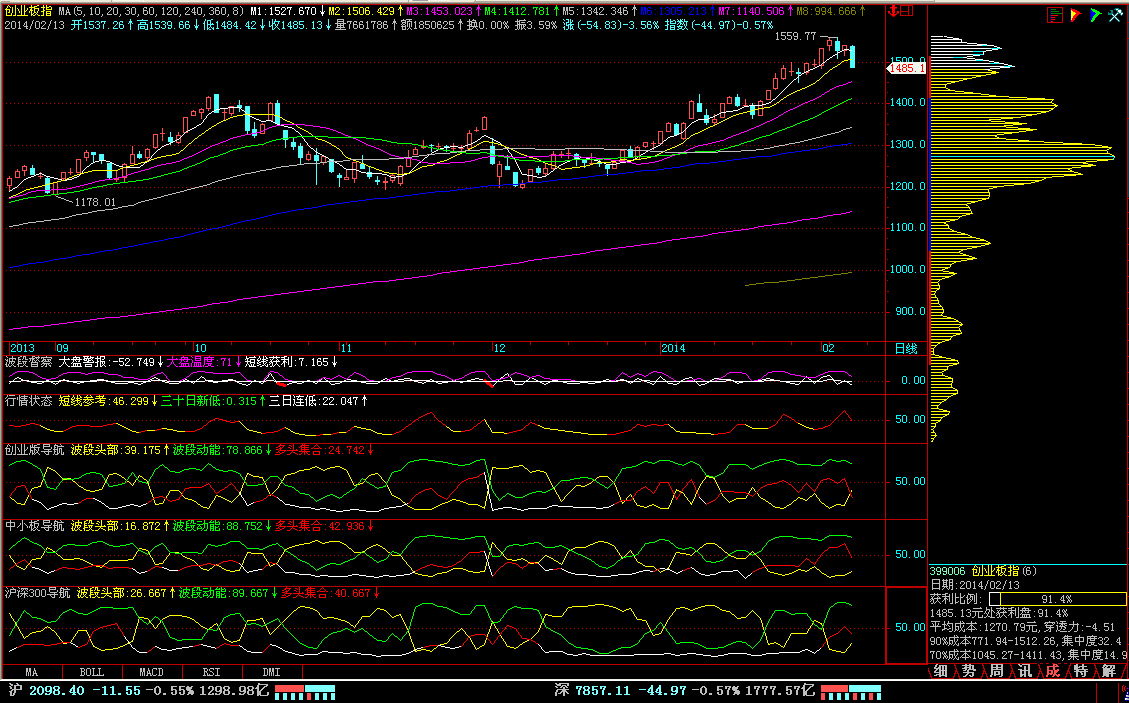Open the hammer and wrench settings icon
The width and height of the screenshot is (1129, 703).
1114,14
